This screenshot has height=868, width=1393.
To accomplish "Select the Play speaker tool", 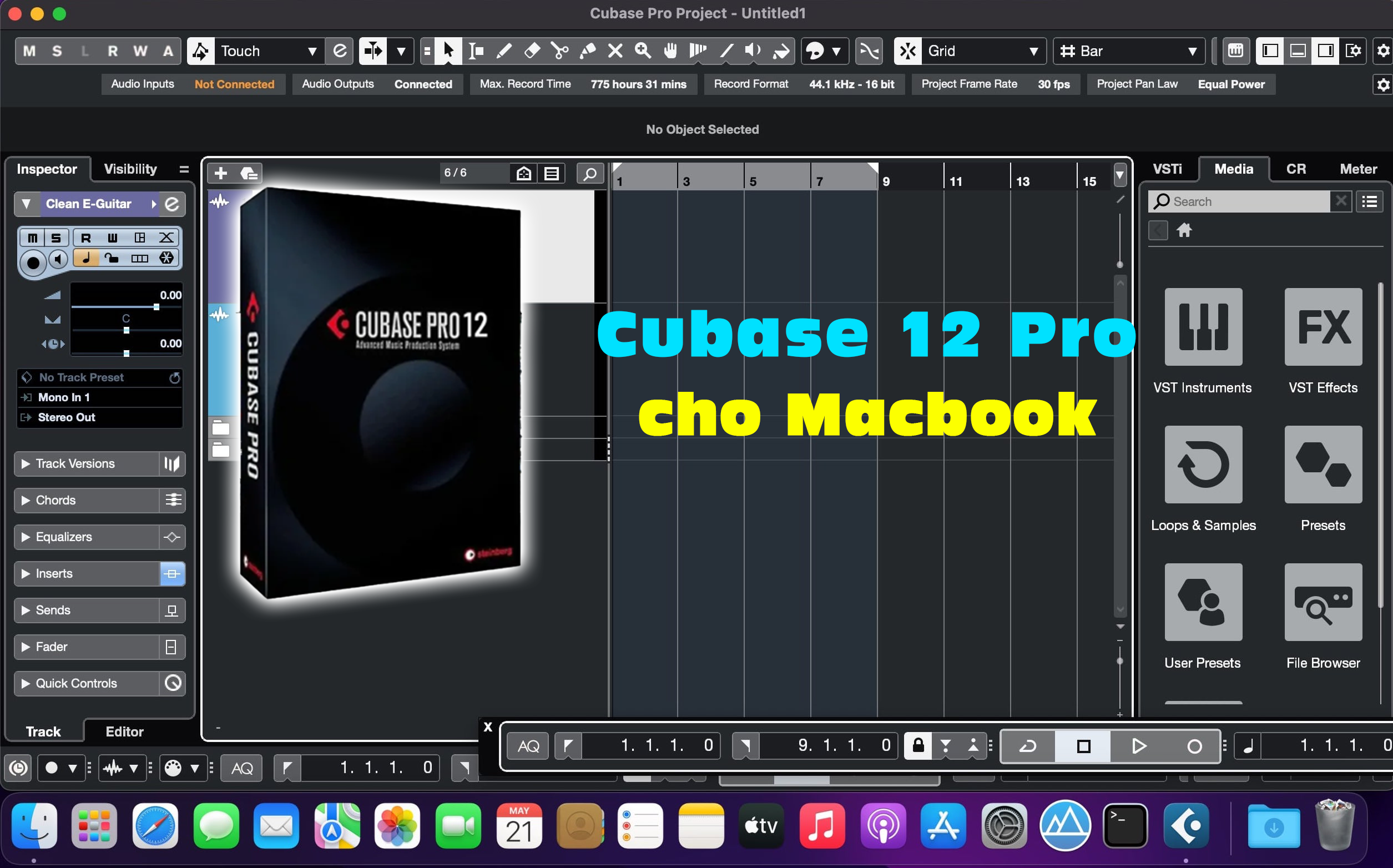I will 754,51.
